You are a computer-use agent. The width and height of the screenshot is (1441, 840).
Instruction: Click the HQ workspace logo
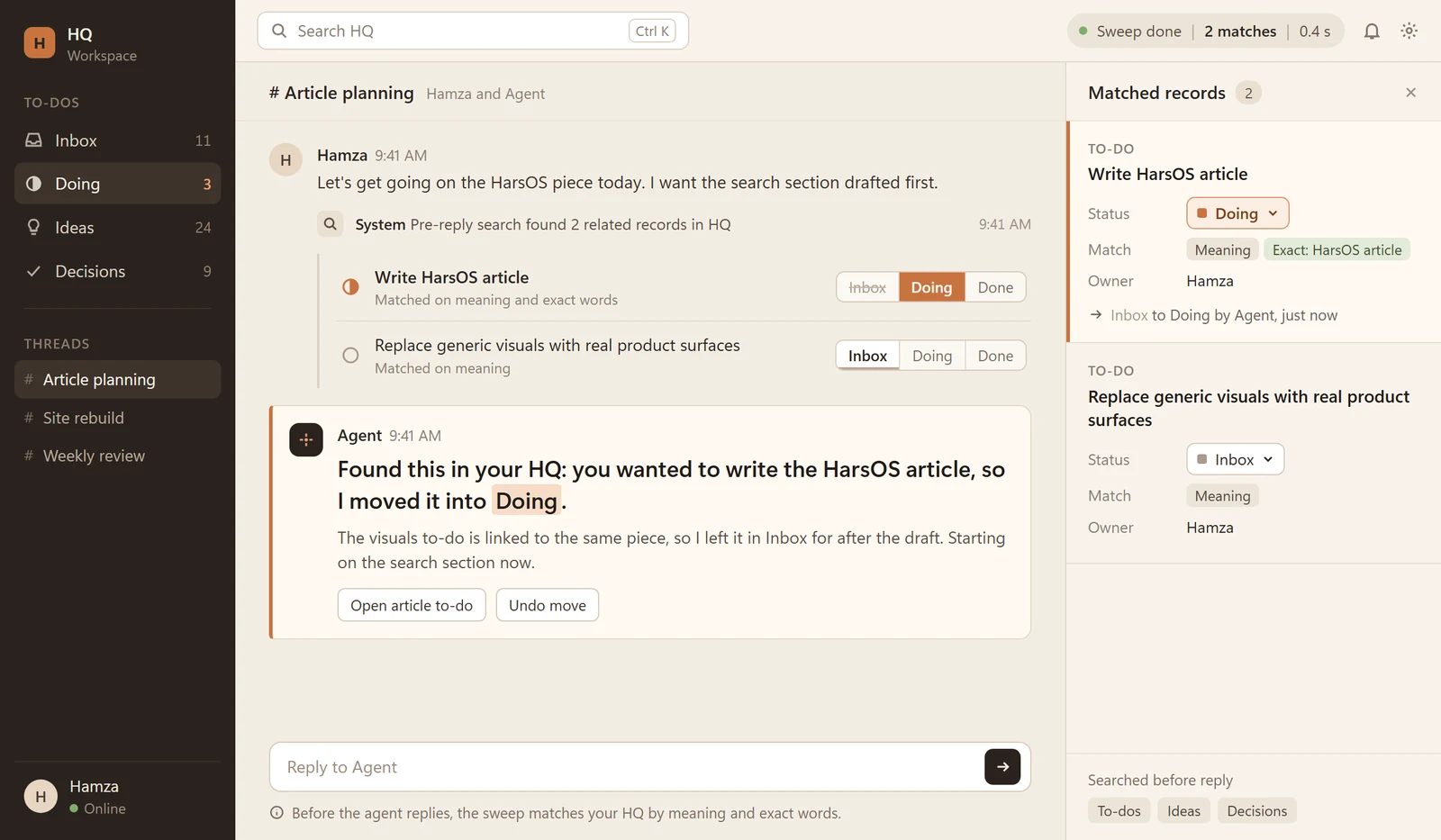40,43
